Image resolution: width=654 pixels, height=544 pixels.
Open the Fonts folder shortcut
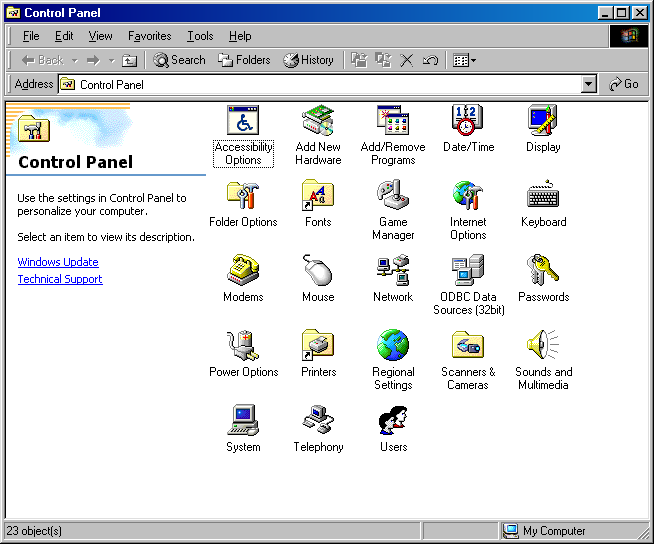tap(318, 195)
